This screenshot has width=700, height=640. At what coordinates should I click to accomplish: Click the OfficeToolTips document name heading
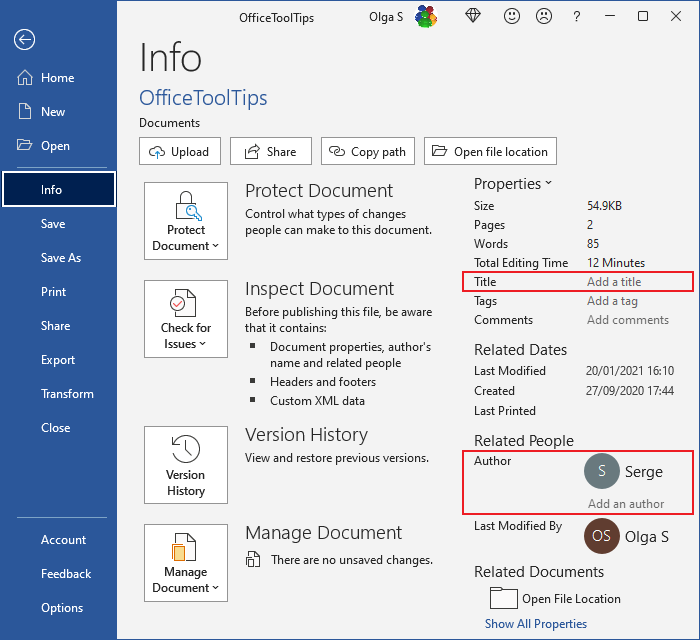tap(203, 98)
